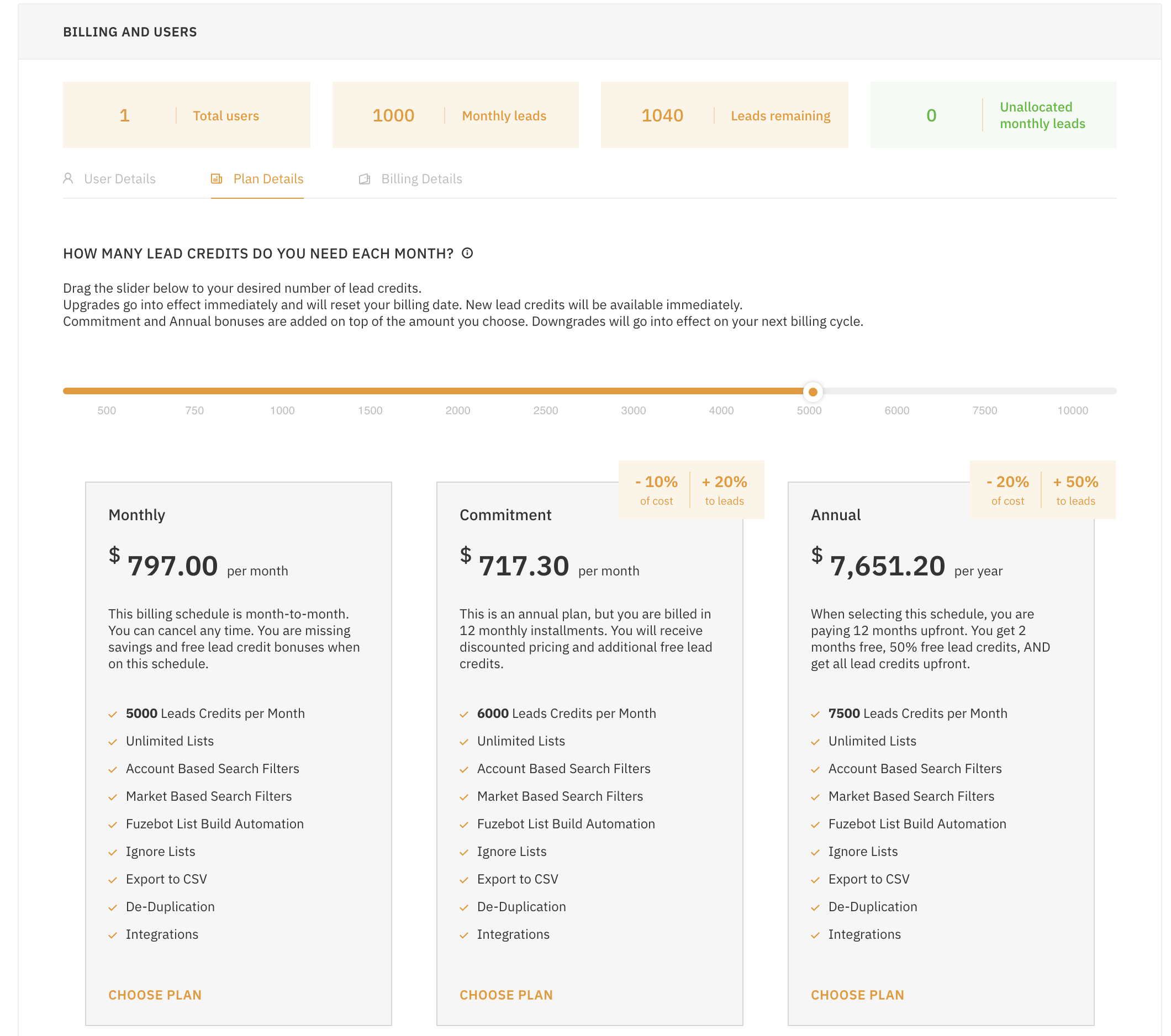The height and width of the screenshot is (1036, 1171).
Task: Click the $717.30 per month price
Action: pos(550,563)
